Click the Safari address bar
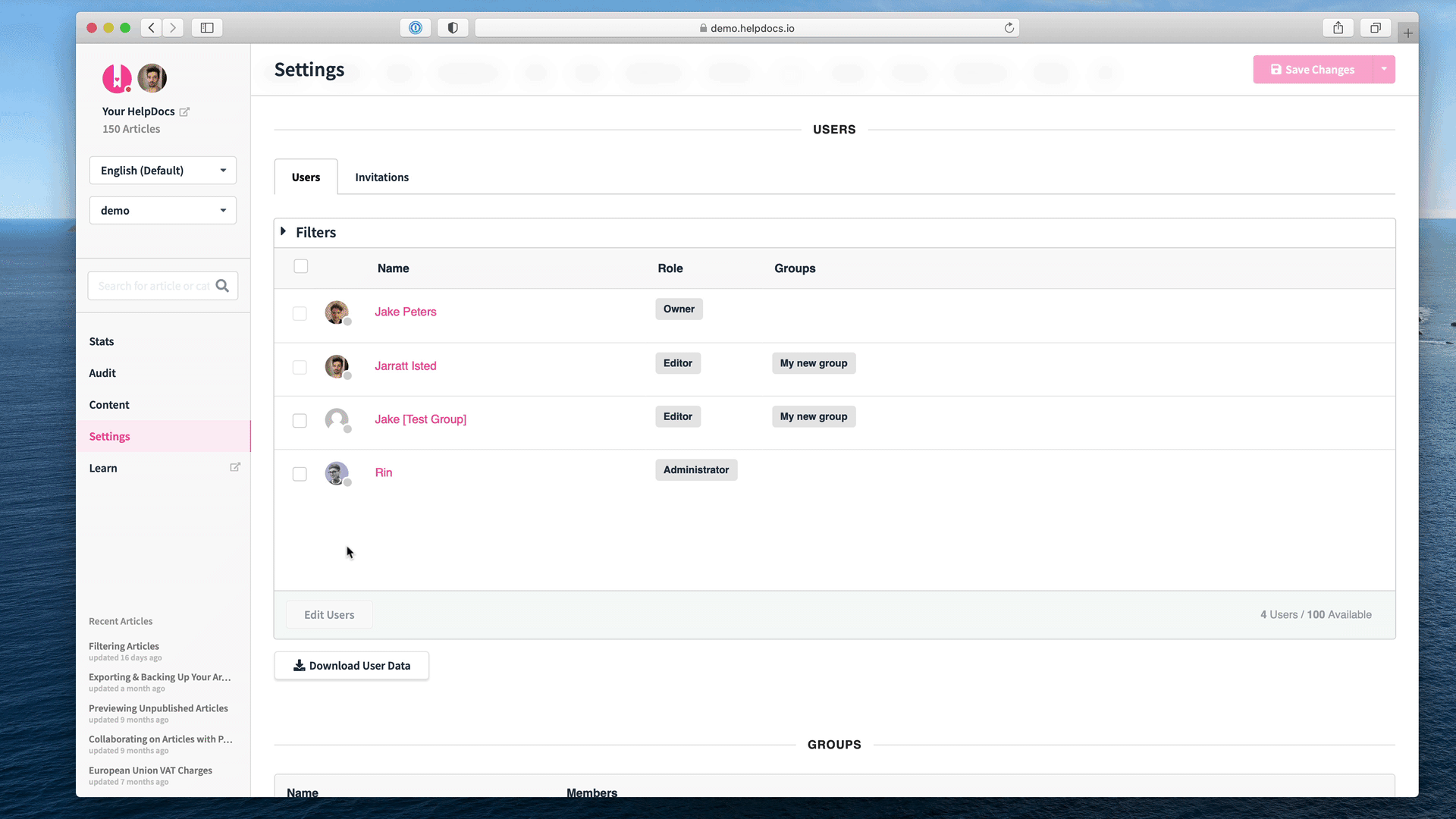Screen dimensions: 1456x819 747,28
